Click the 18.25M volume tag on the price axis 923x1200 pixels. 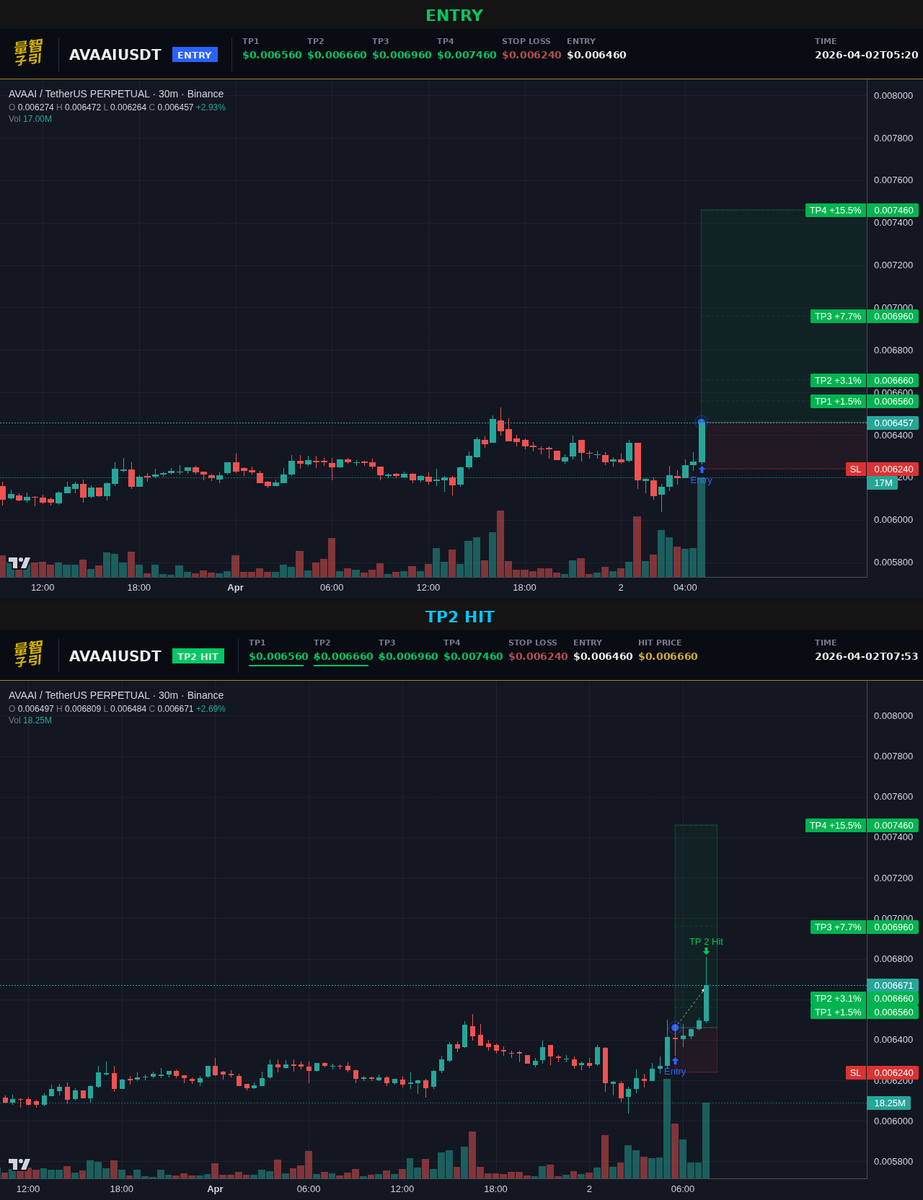[x=889, y=1103]
